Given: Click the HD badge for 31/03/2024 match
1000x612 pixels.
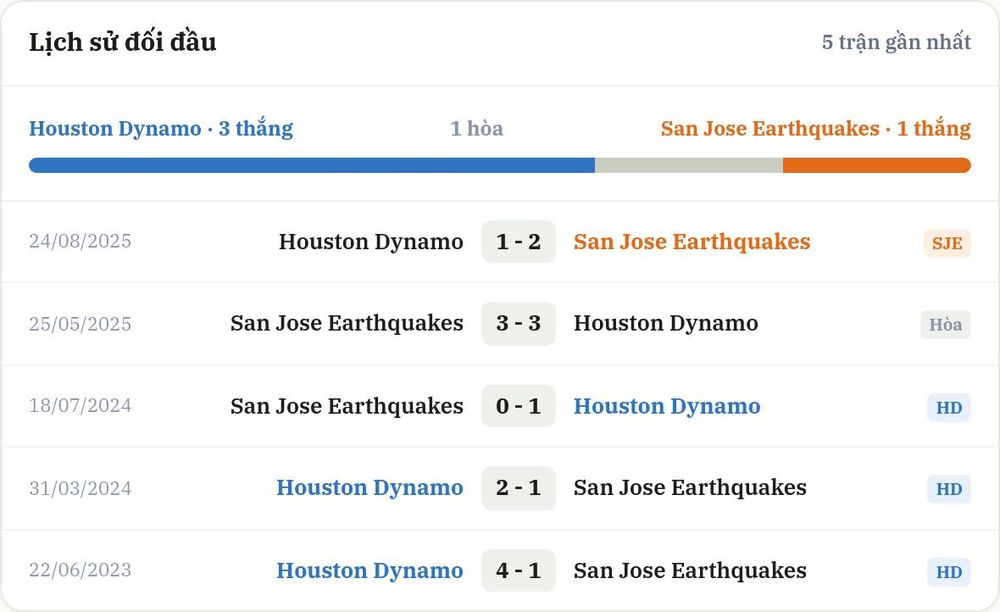Looking at the screenshot, I should point(949,489).
